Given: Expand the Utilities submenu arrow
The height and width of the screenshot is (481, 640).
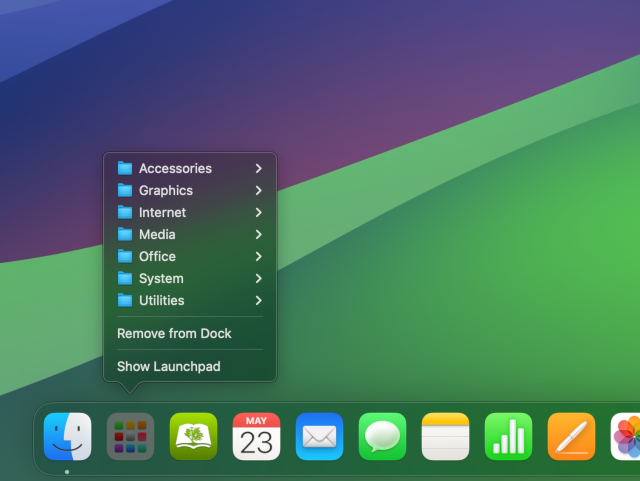Looking at the screenshot, I should pos(258,301).
